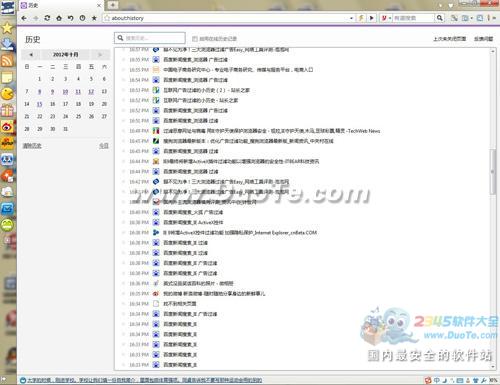Select calendar day 10
The height and width of the screenshot is (385, 500).
65,91
